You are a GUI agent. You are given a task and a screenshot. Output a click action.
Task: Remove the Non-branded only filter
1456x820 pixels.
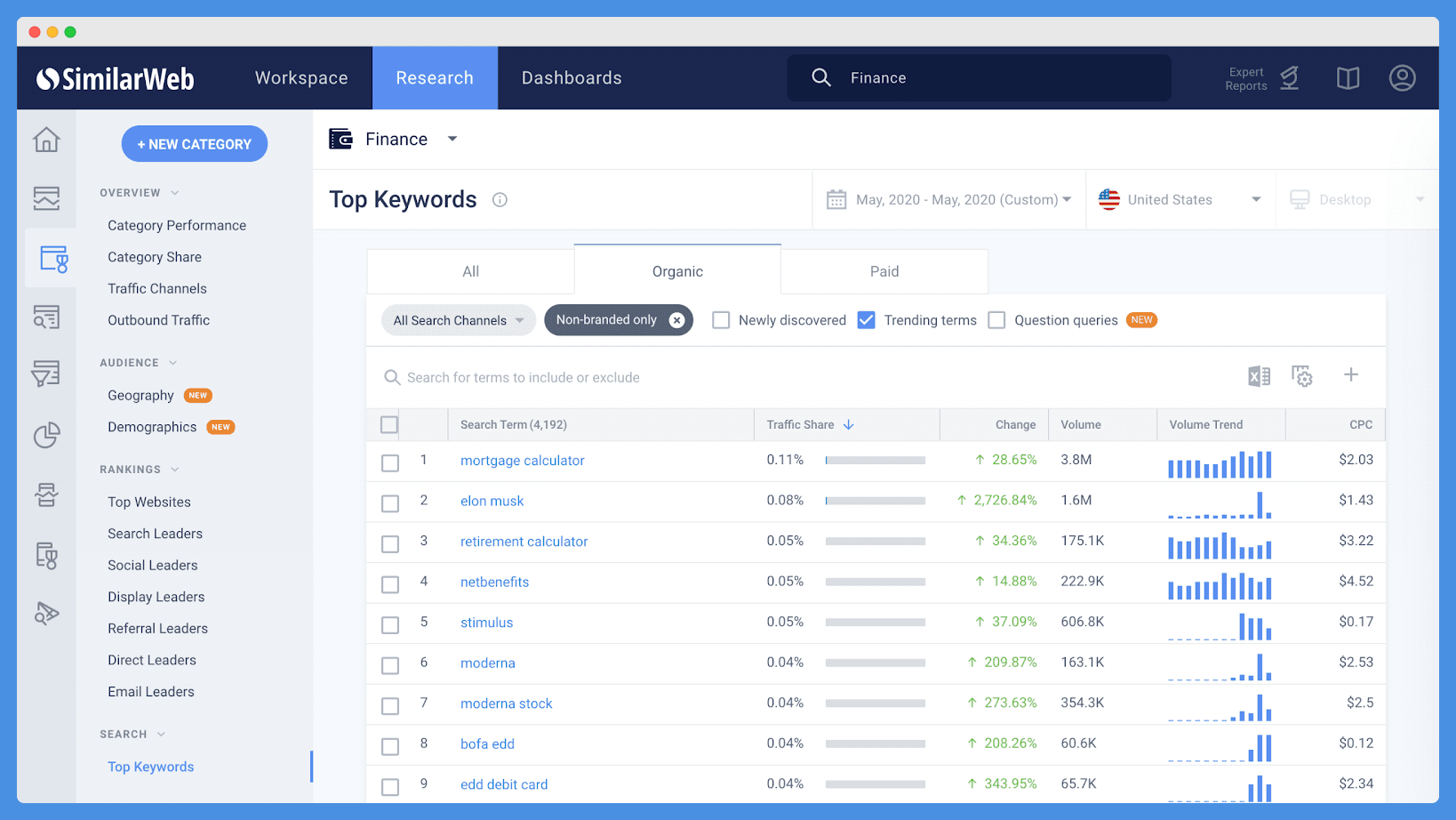pyautogui.click(x=676, y=320)
